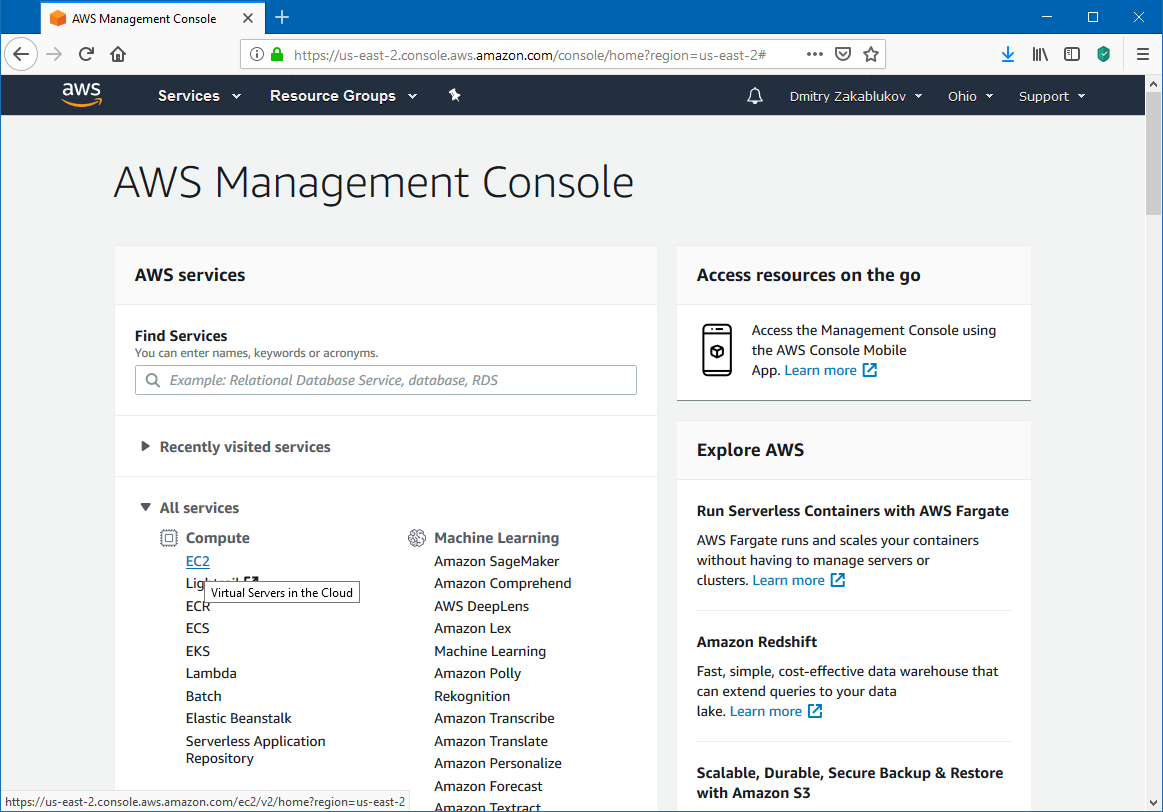Click Learn more under AWS Fargate

point(788,580)
